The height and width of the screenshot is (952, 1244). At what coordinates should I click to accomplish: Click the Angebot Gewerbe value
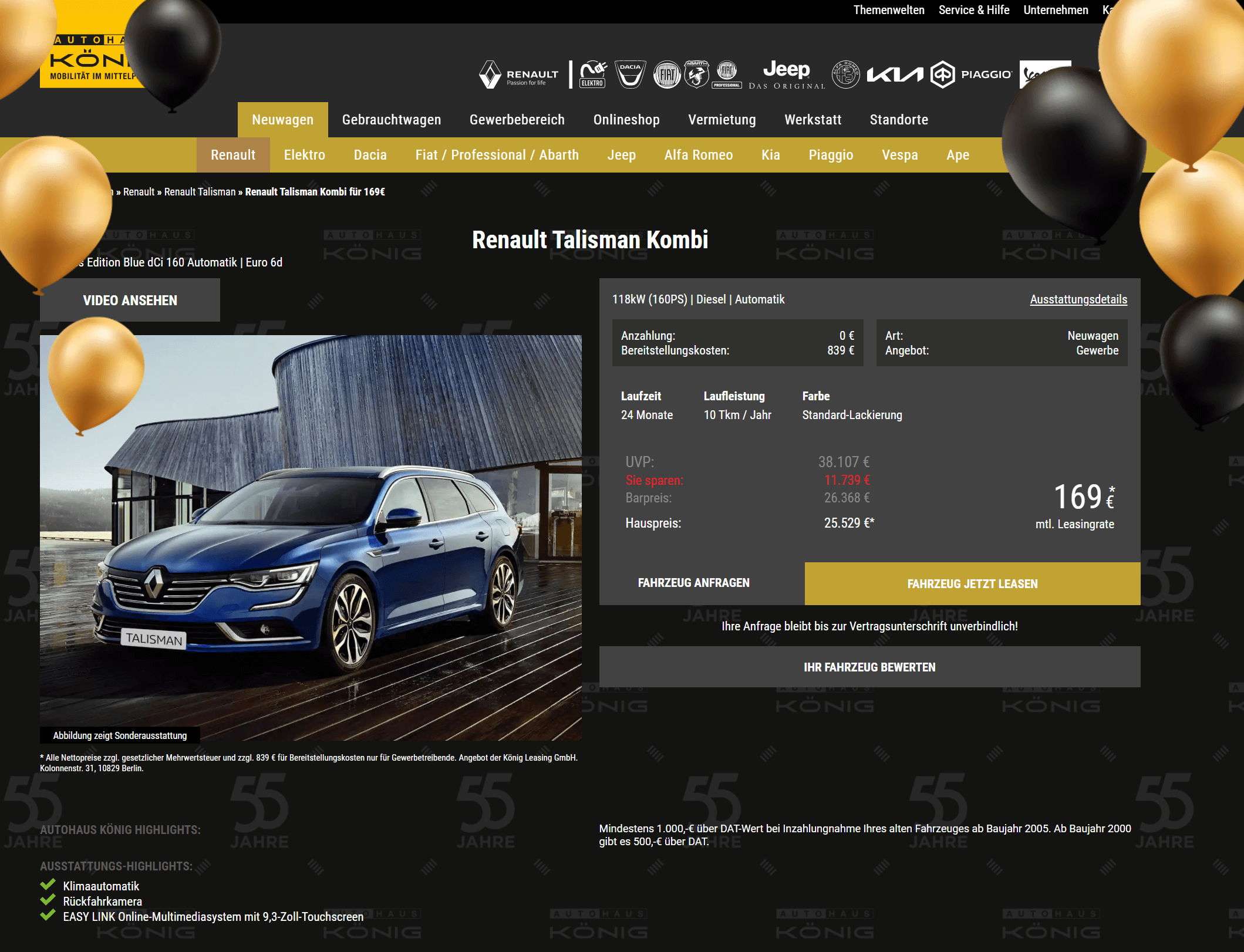(x=1097, y=350)
